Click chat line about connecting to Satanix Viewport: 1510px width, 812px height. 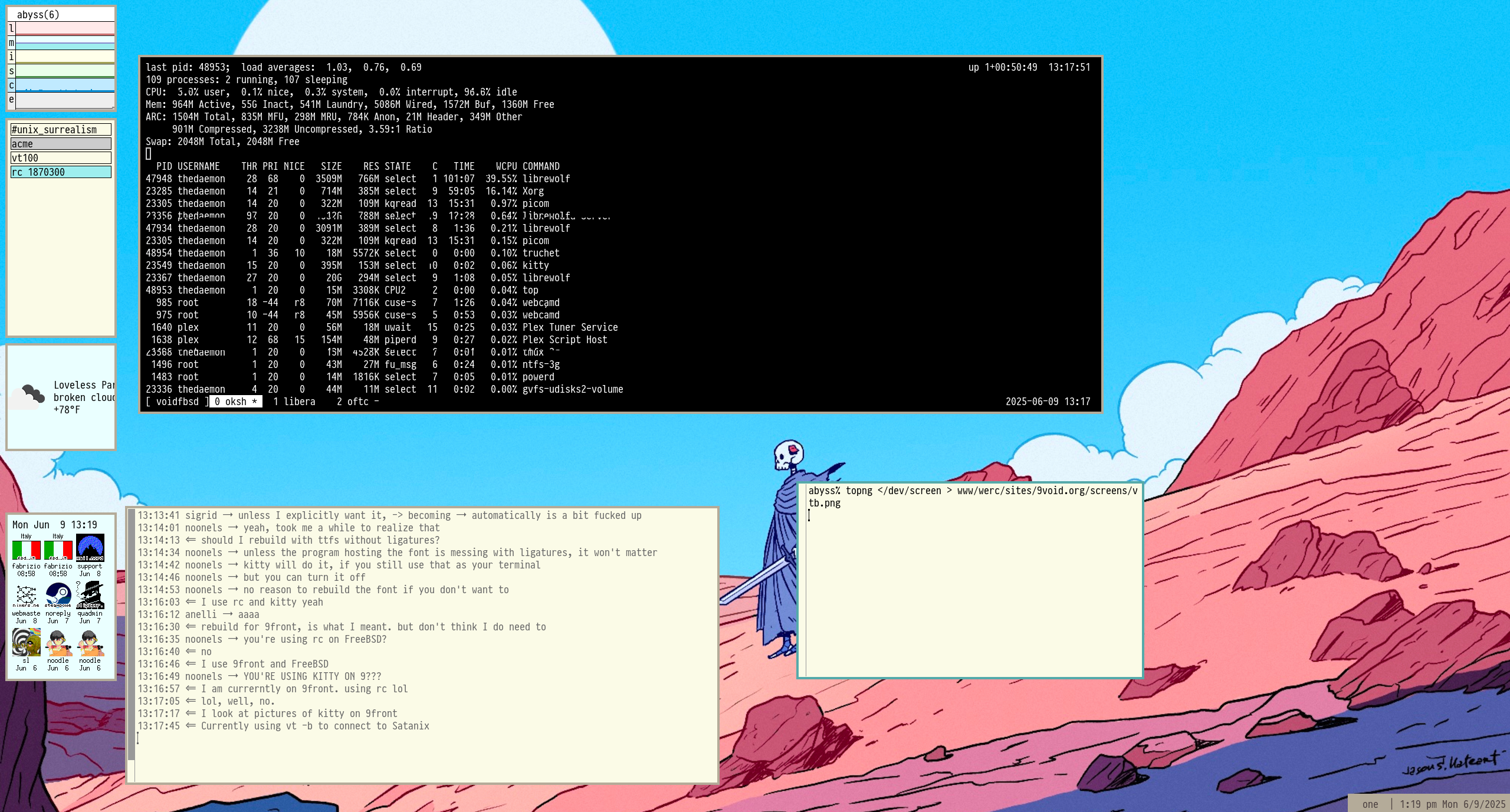point(283,726)
